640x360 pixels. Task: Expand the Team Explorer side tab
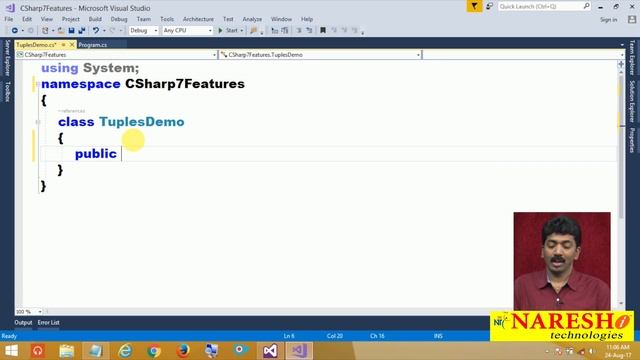[x=632, y=58]
